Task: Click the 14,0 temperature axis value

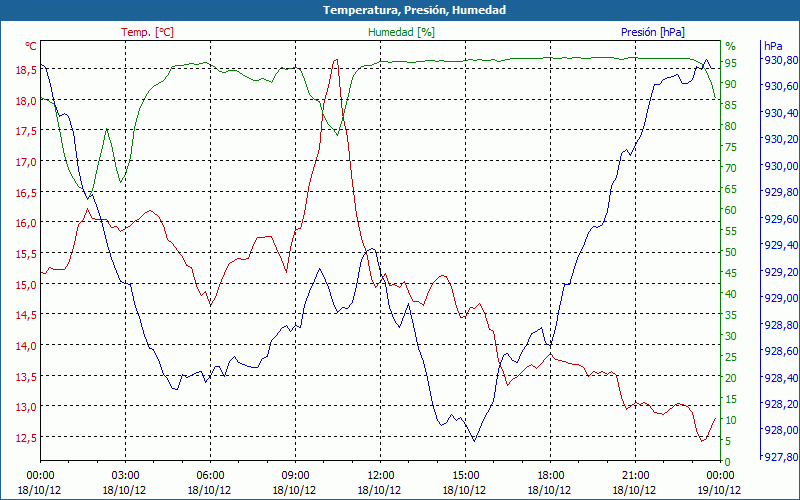Action: point(26,345)
